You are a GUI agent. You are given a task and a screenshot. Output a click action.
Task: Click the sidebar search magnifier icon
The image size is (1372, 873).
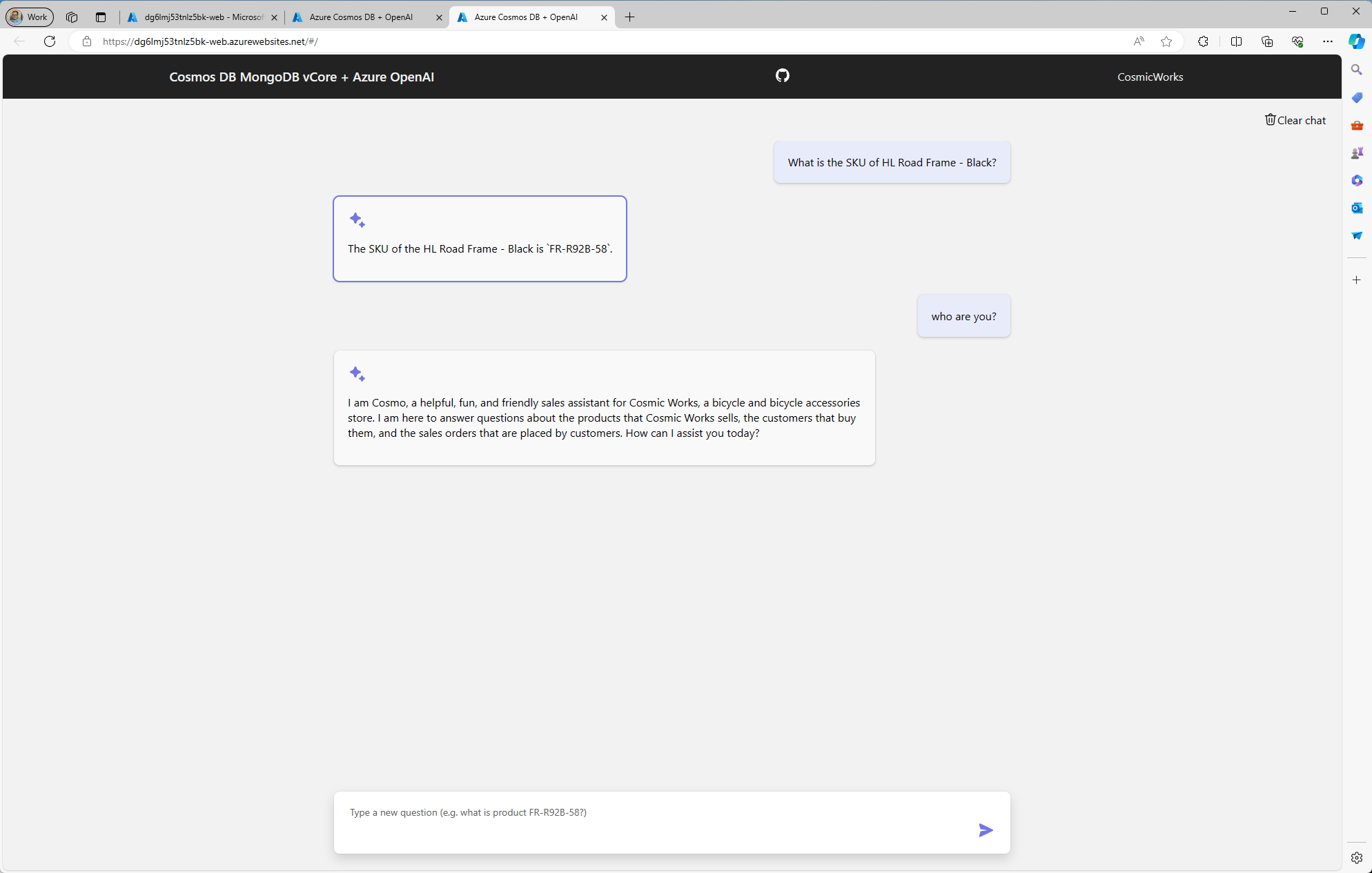pos(1356,70)
